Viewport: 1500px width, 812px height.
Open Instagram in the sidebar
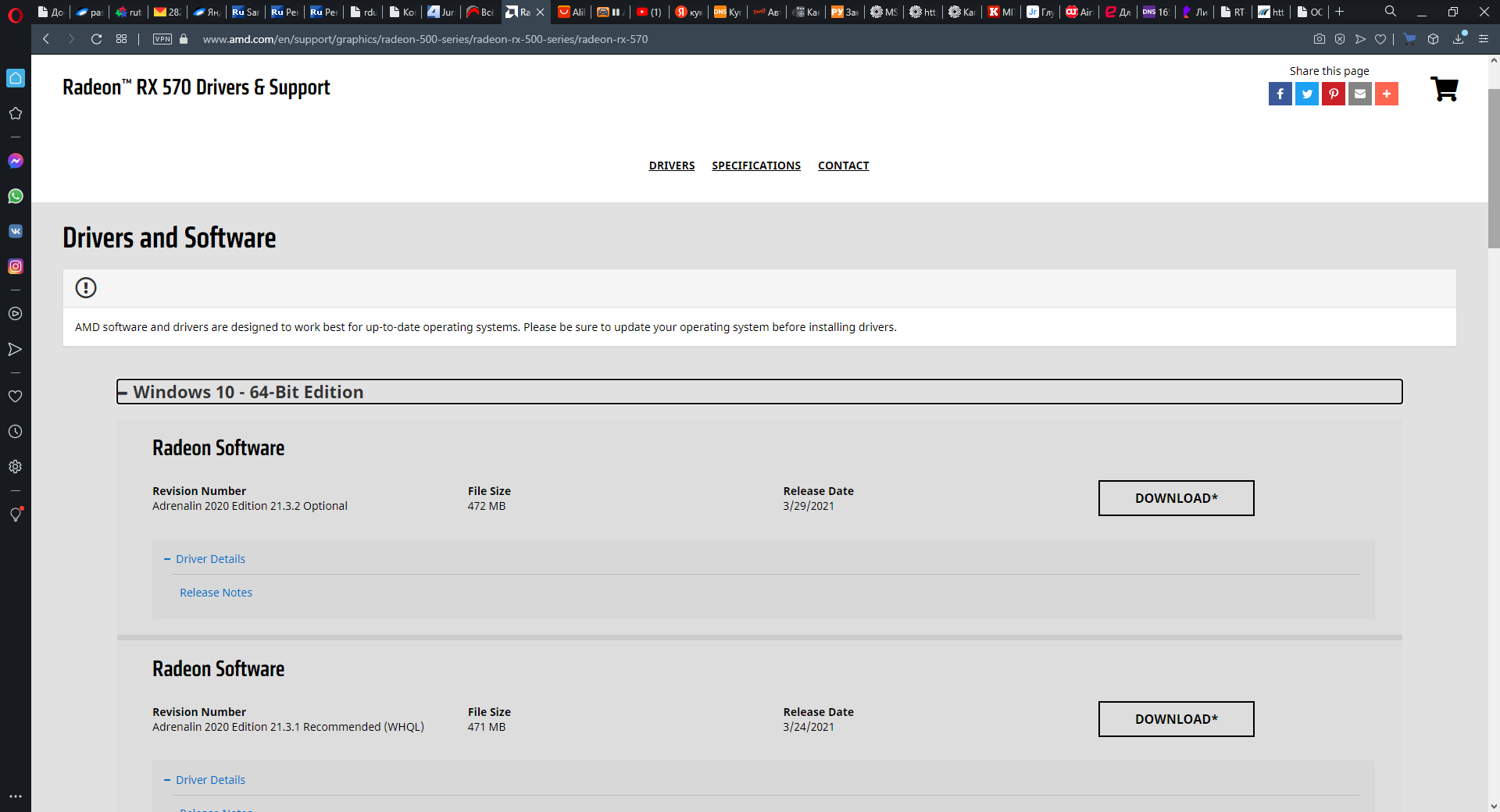click(16, 266)
